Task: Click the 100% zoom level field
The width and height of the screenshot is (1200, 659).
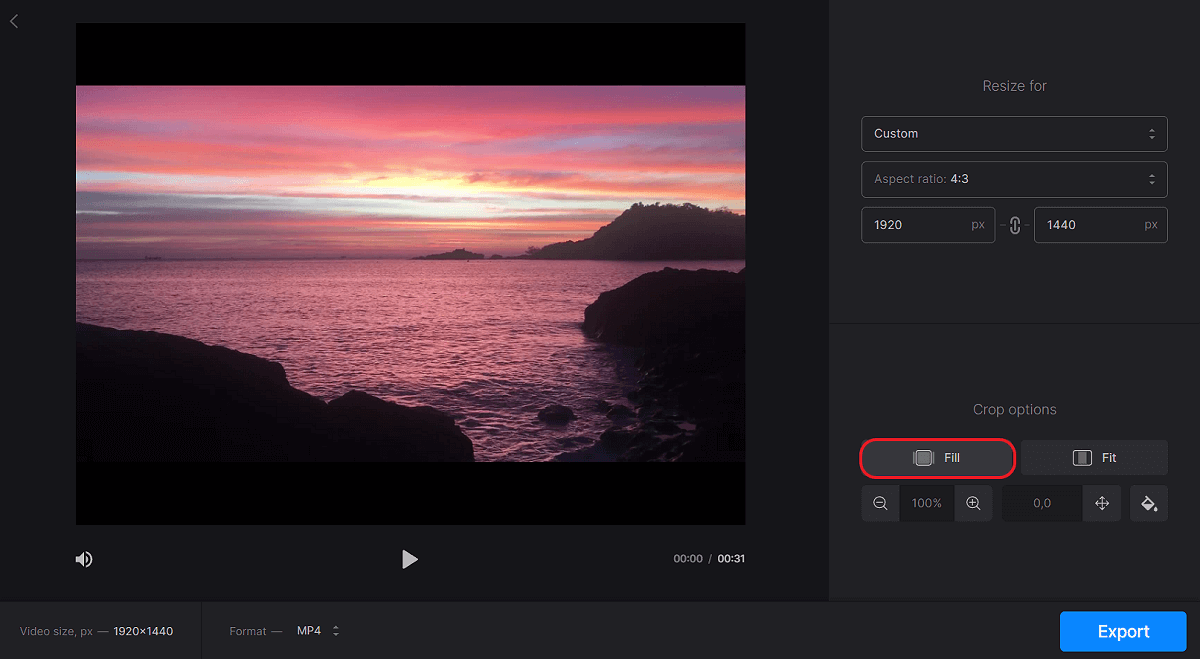Action: coord(926,503)
